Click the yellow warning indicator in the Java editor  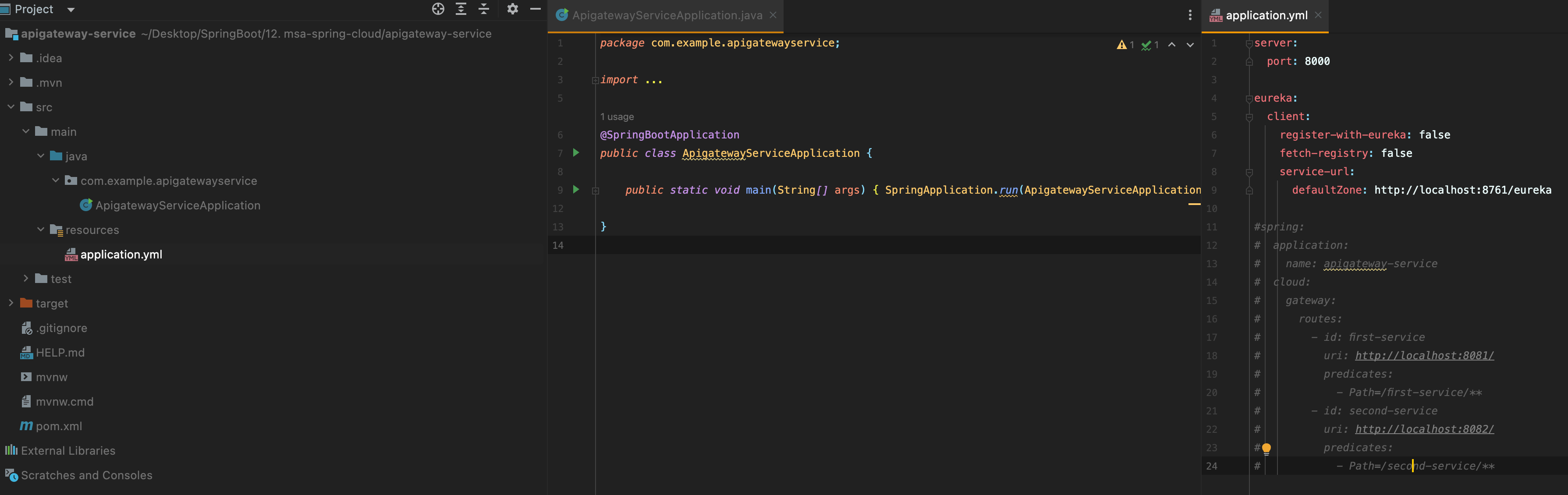[x=1125, y=45]
